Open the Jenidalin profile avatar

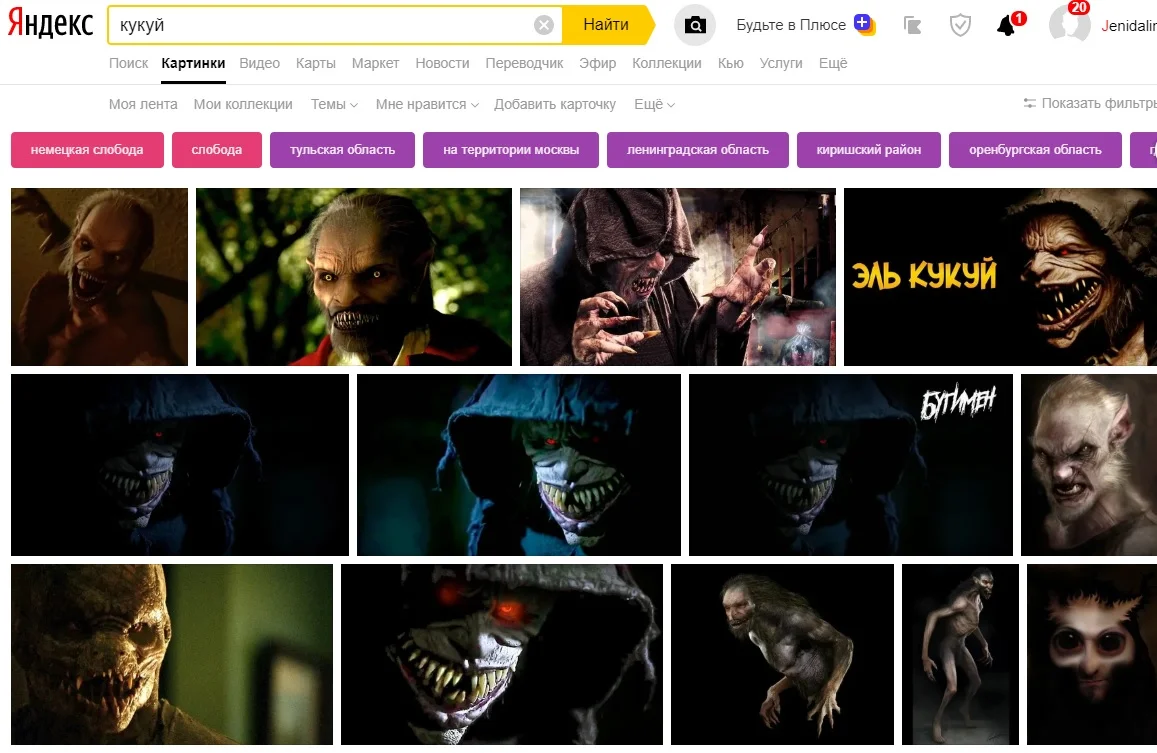pos(1070,24)
